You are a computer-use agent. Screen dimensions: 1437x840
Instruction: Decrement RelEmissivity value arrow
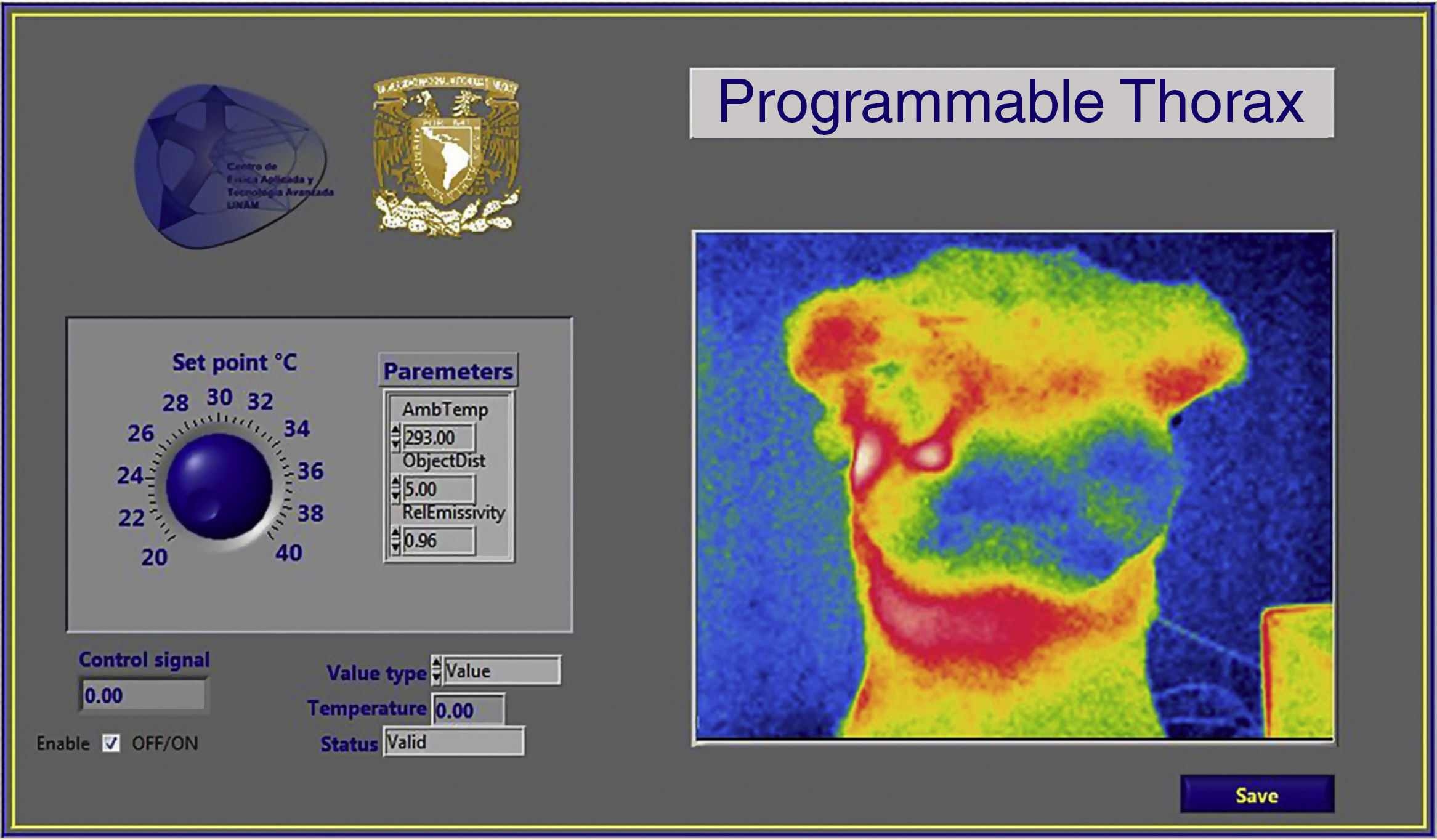pos(395,547)
